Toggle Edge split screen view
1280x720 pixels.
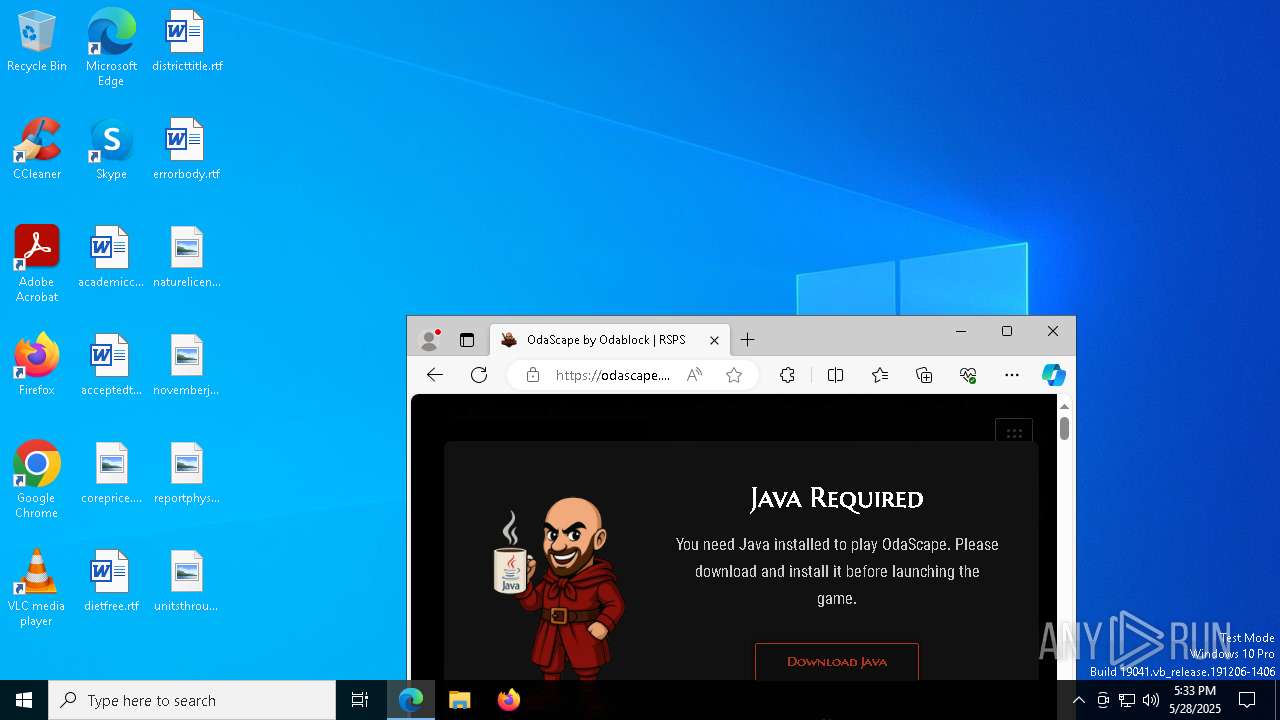[836, 375]
